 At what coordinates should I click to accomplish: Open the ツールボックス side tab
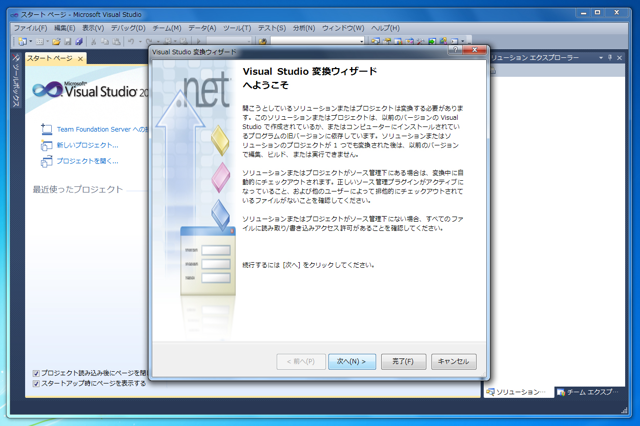tap(16, 81)
